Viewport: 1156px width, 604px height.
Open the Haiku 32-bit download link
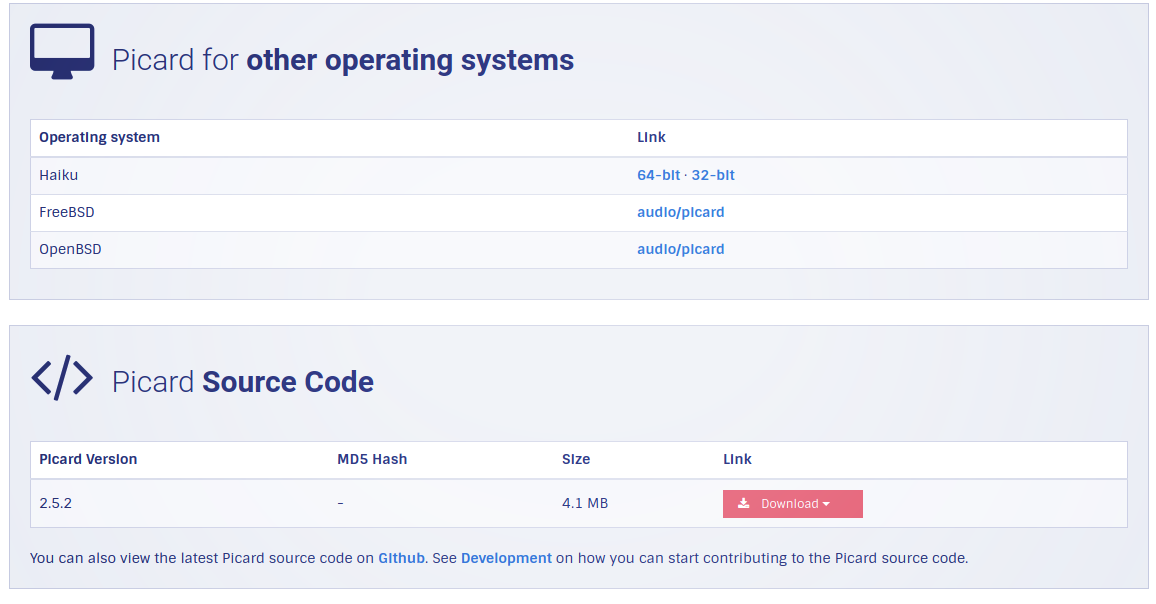click(713, 176)
